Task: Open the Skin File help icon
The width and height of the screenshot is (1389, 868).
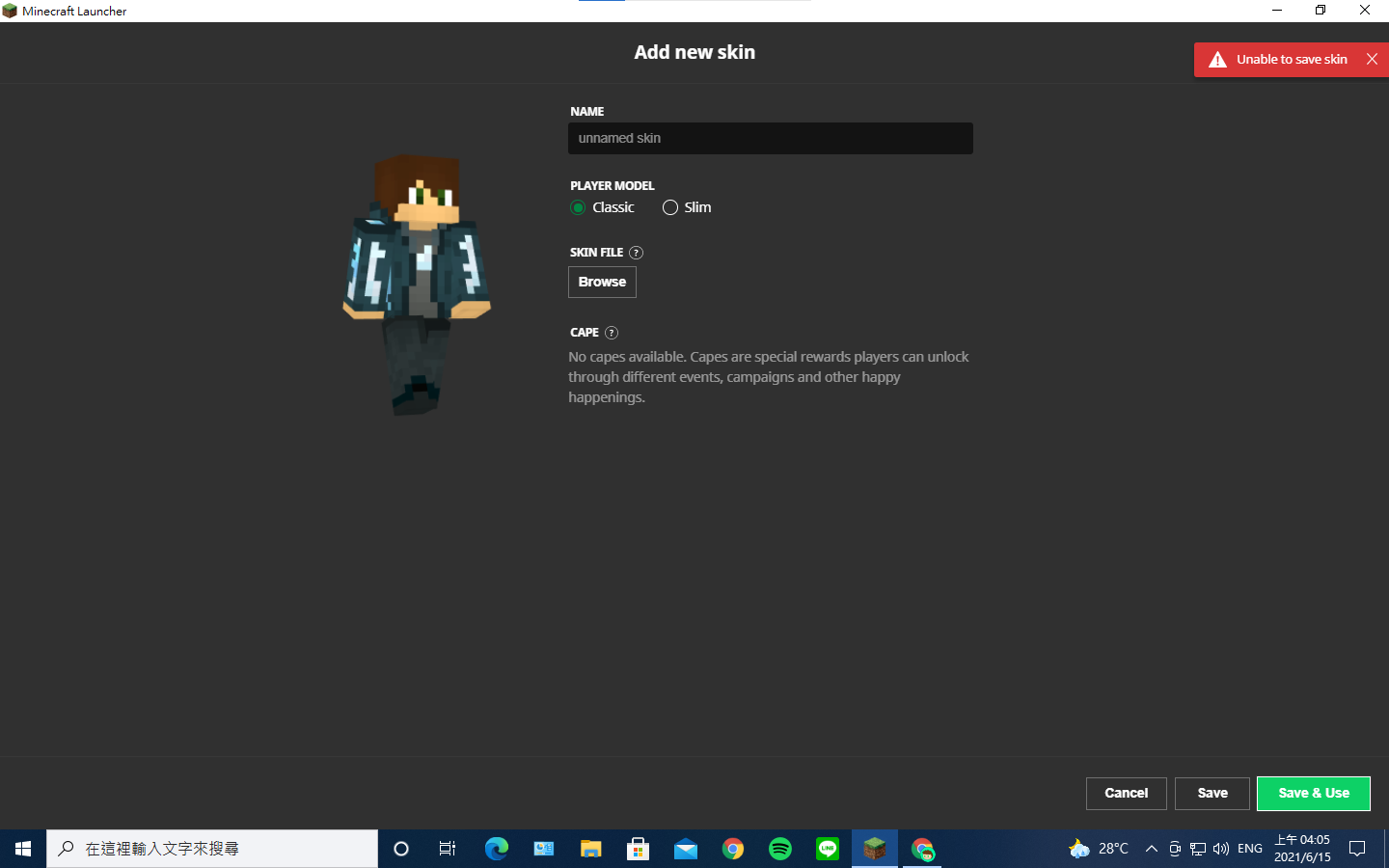Action: coord(636,253)
